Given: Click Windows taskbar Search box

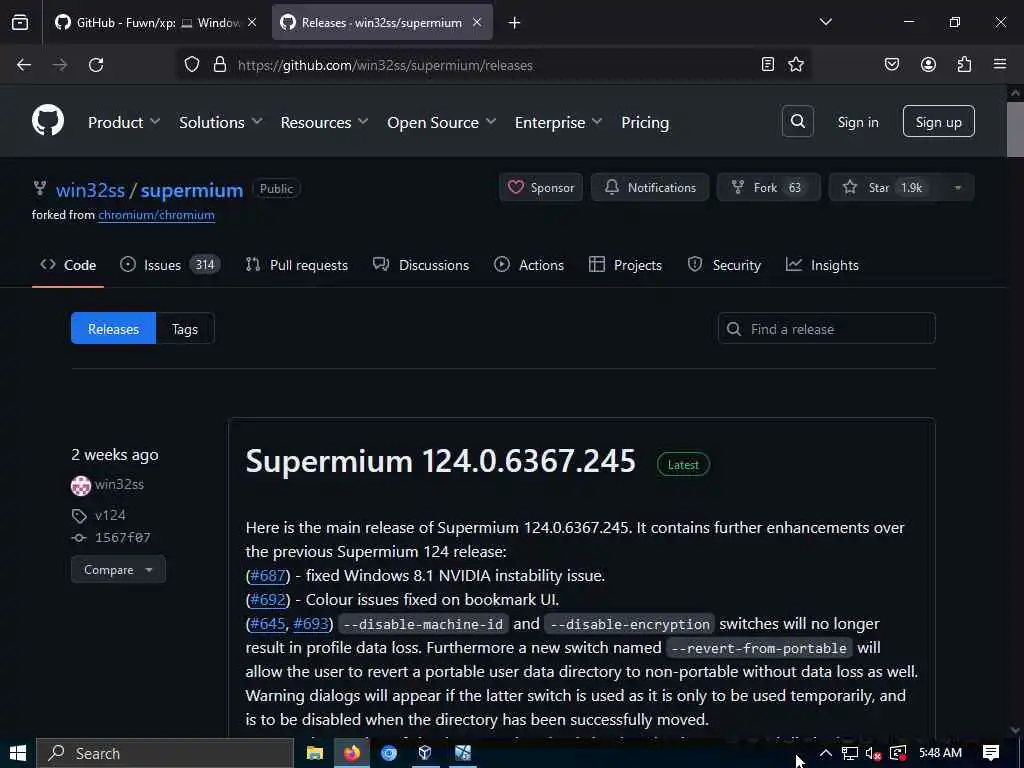Looking at the screenshot, I should (165, 753).
